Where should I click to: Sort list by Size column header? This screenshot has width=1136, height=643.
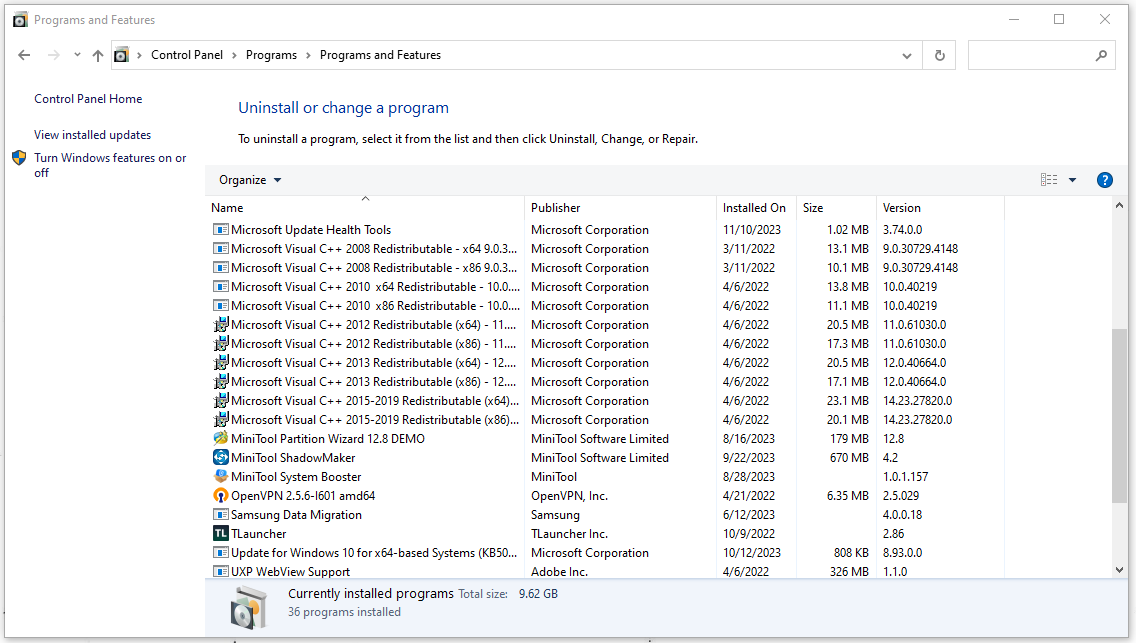tap(836, 208)
